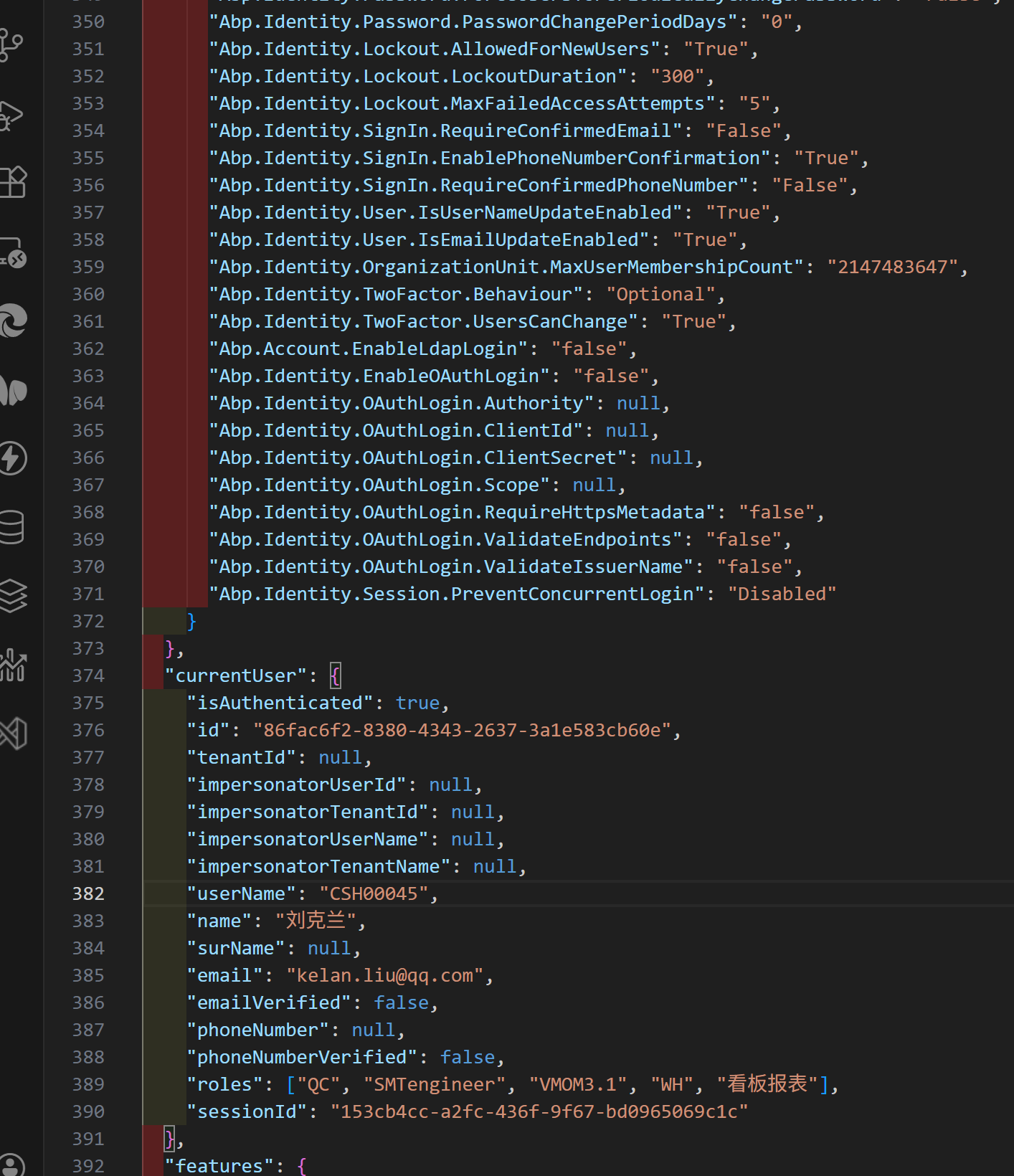Image resolution: width=1014 pixels, height=1176 pixels.
Task: Open the bar chart icon view
Action: (11, 665)
